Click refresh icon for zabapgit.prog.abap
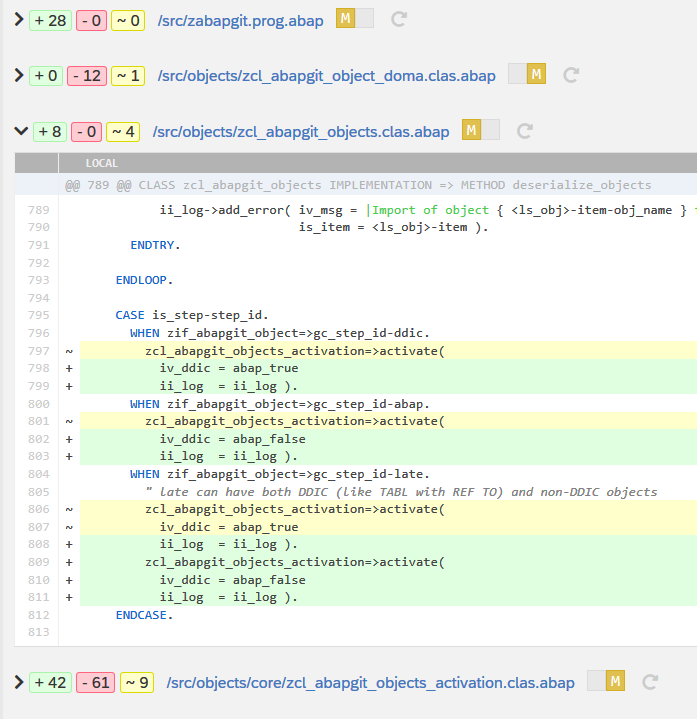The image size is (697, 719). click(398, 19)
